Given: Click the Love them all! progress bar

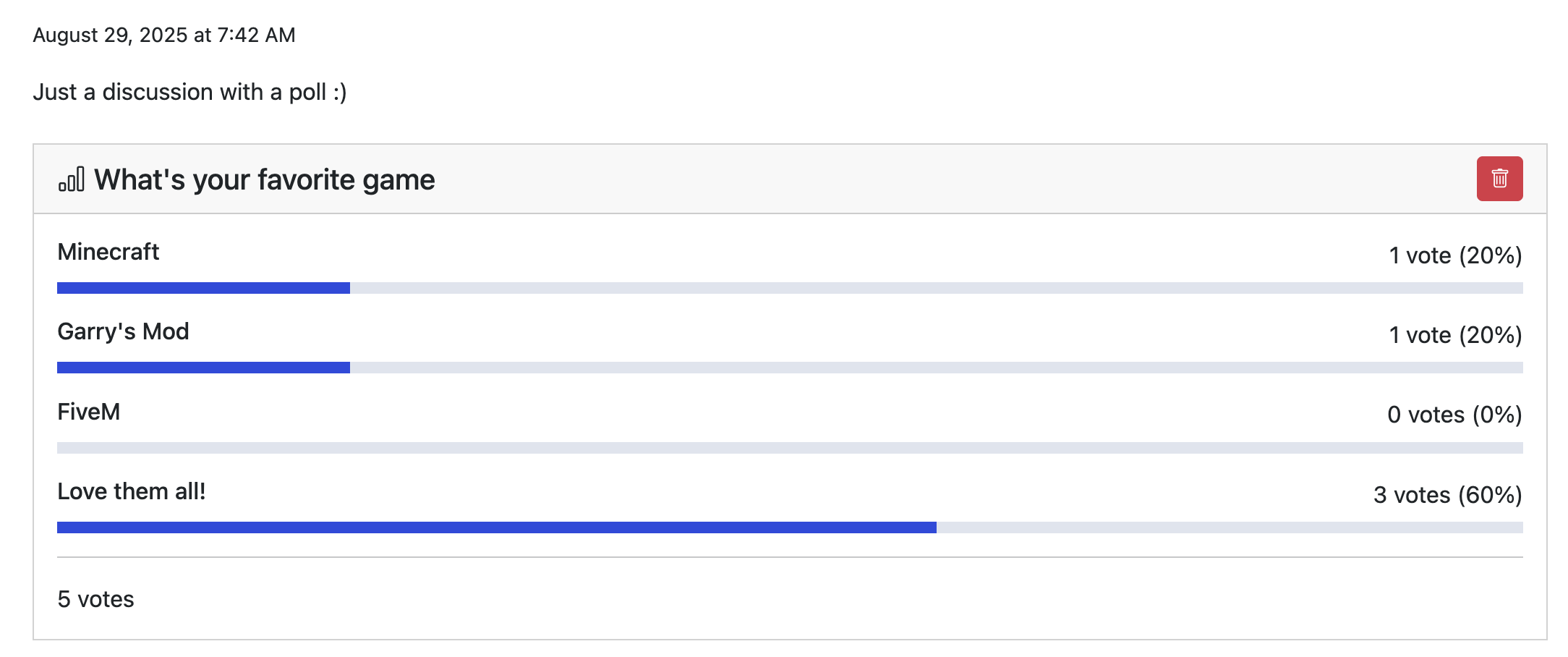Looking at the screenshot, I should pyautogui.click(x=790, y=527).
